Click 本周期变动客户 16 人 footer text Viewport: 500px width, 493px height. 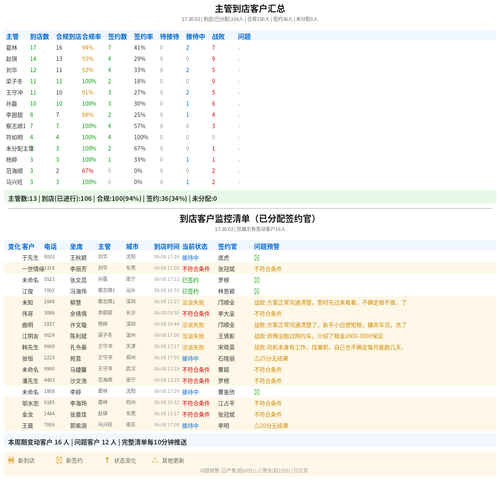(38, 442)
